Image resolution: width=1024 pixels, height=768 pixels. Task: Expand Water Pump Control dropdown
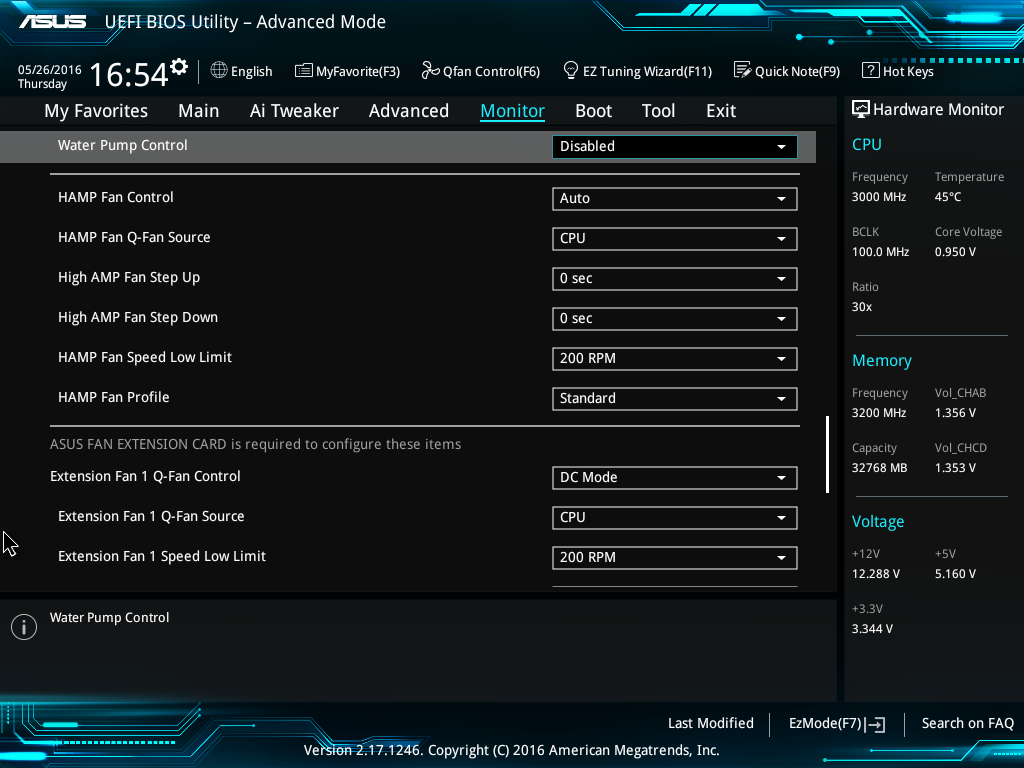(x=675, y=146)
